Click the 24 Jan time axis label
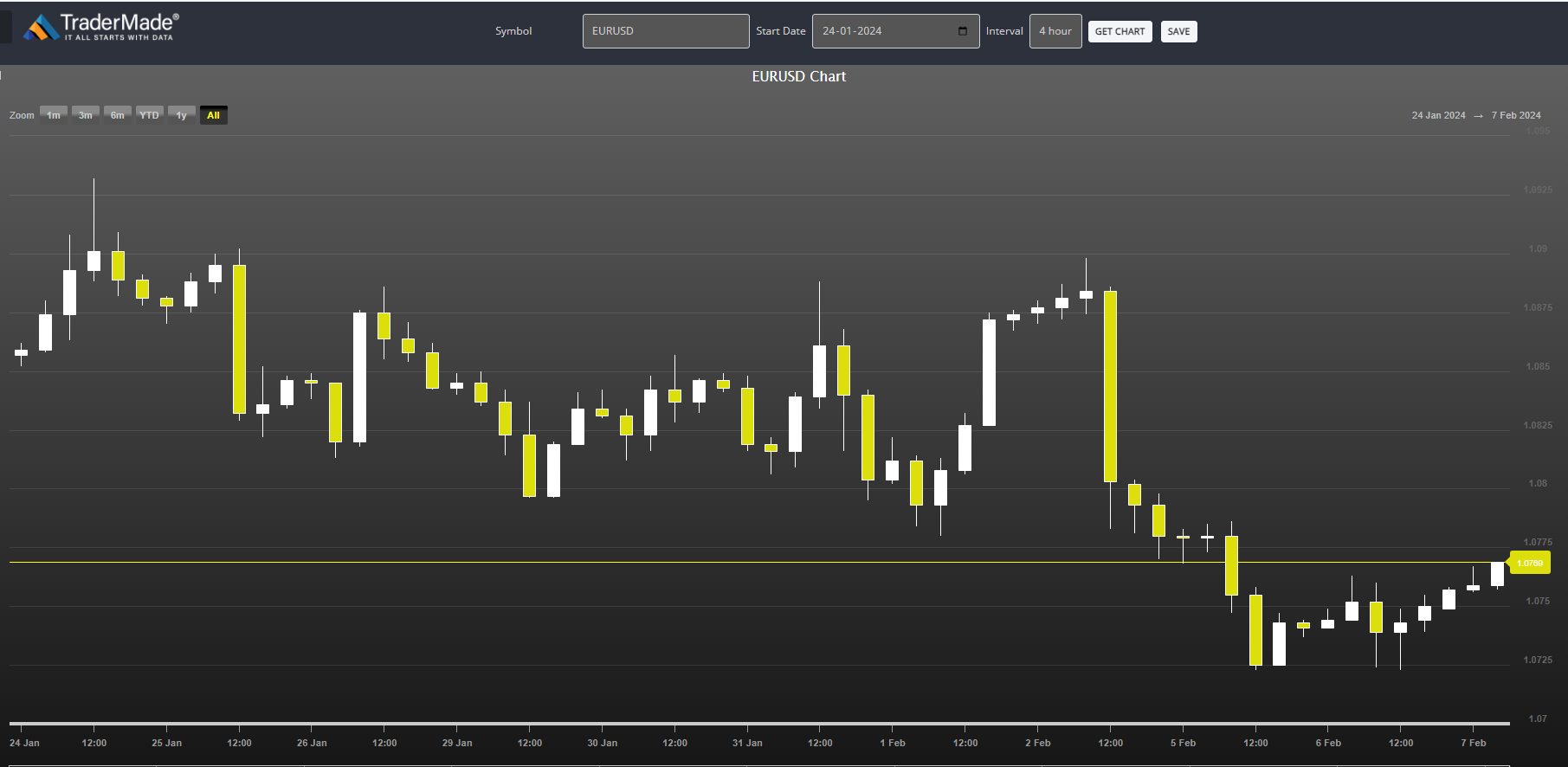Image resolution: width=1568 pixels, height=767 pixels. tap(24, 743)
